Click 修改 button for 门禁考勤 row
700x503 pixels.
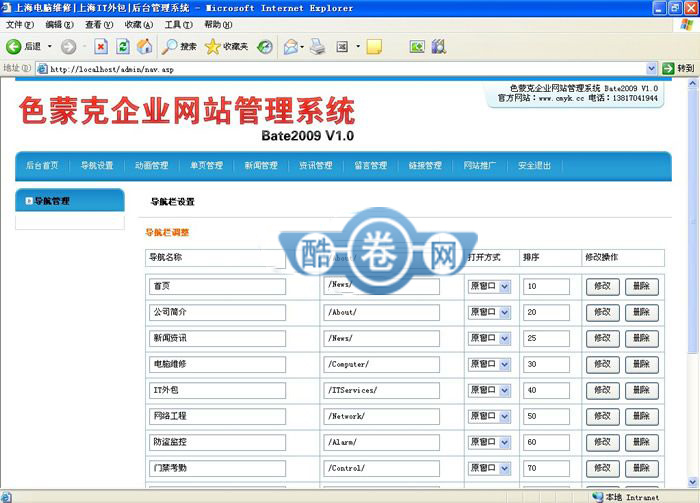pyautogui.click(x=603, y=468)
